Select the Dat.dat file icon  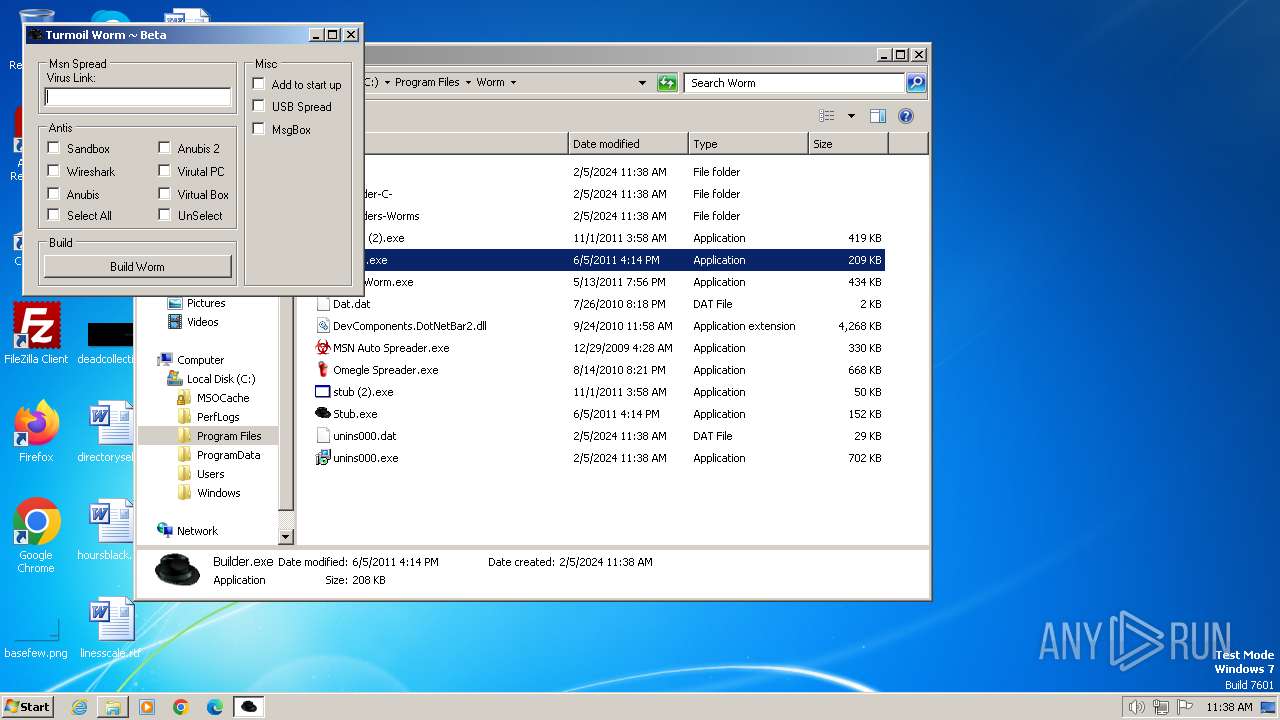click(323, 304)
